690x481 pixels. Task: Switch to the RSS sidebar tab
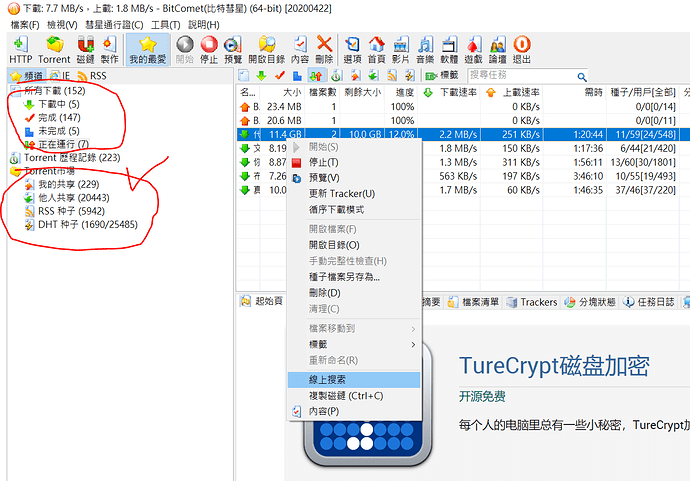(92, 76)
